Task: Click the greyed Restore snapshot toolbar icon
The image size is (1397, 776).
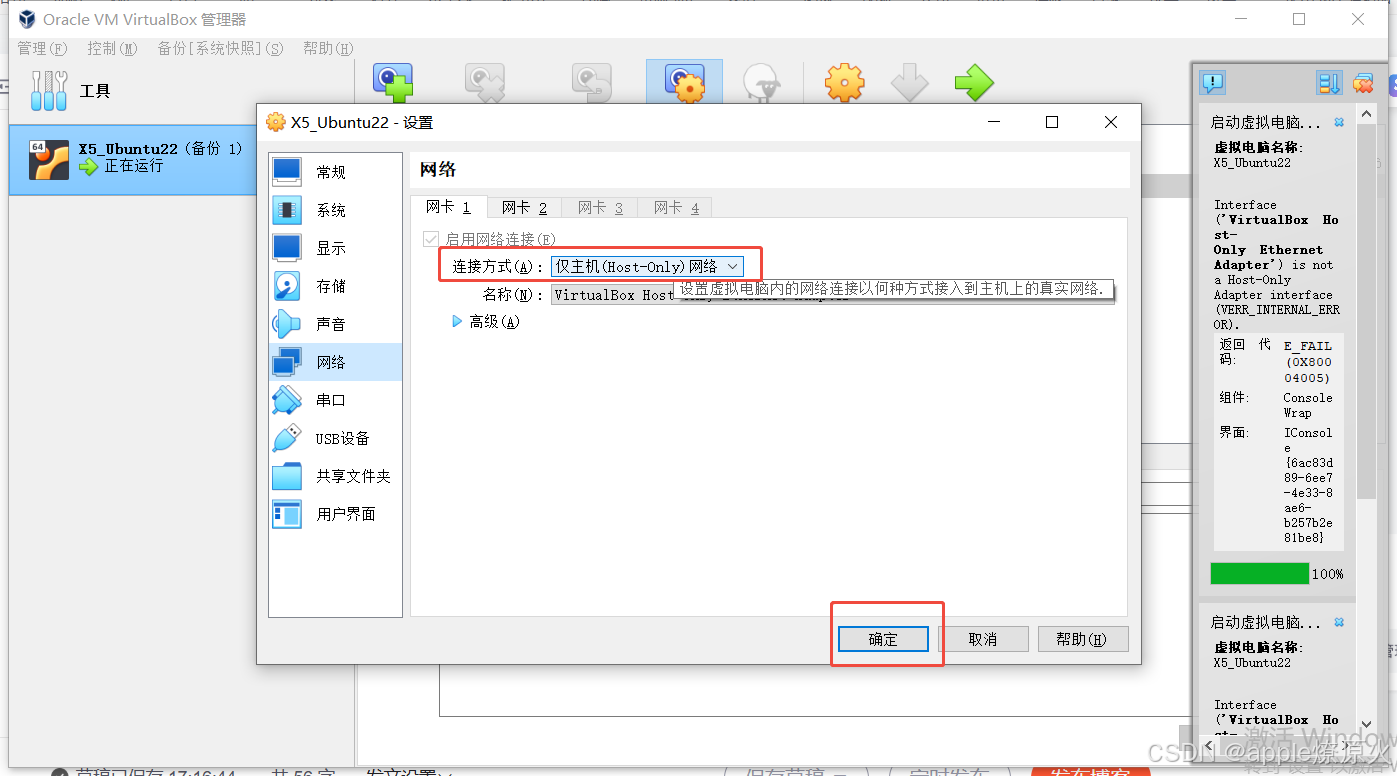Action: 592,84
